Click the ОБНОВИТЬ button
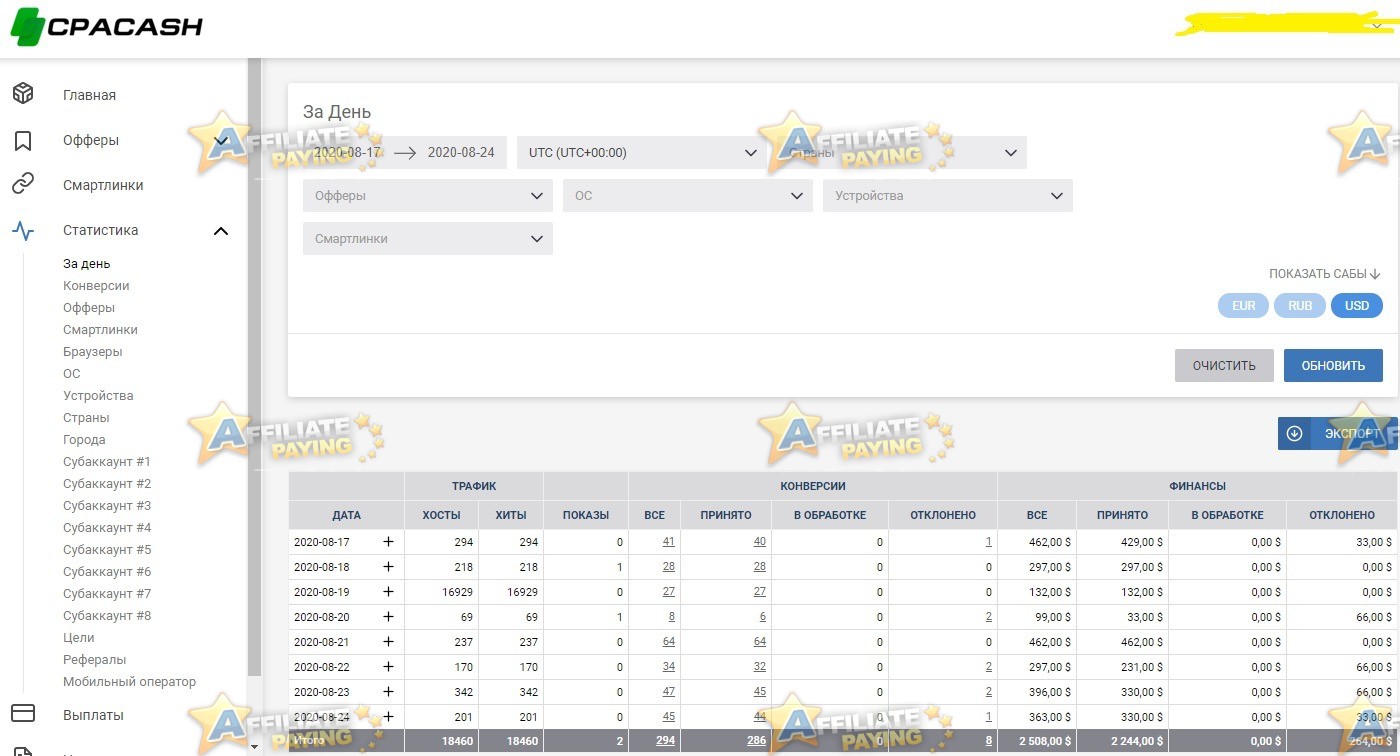 pos(1333,365)
